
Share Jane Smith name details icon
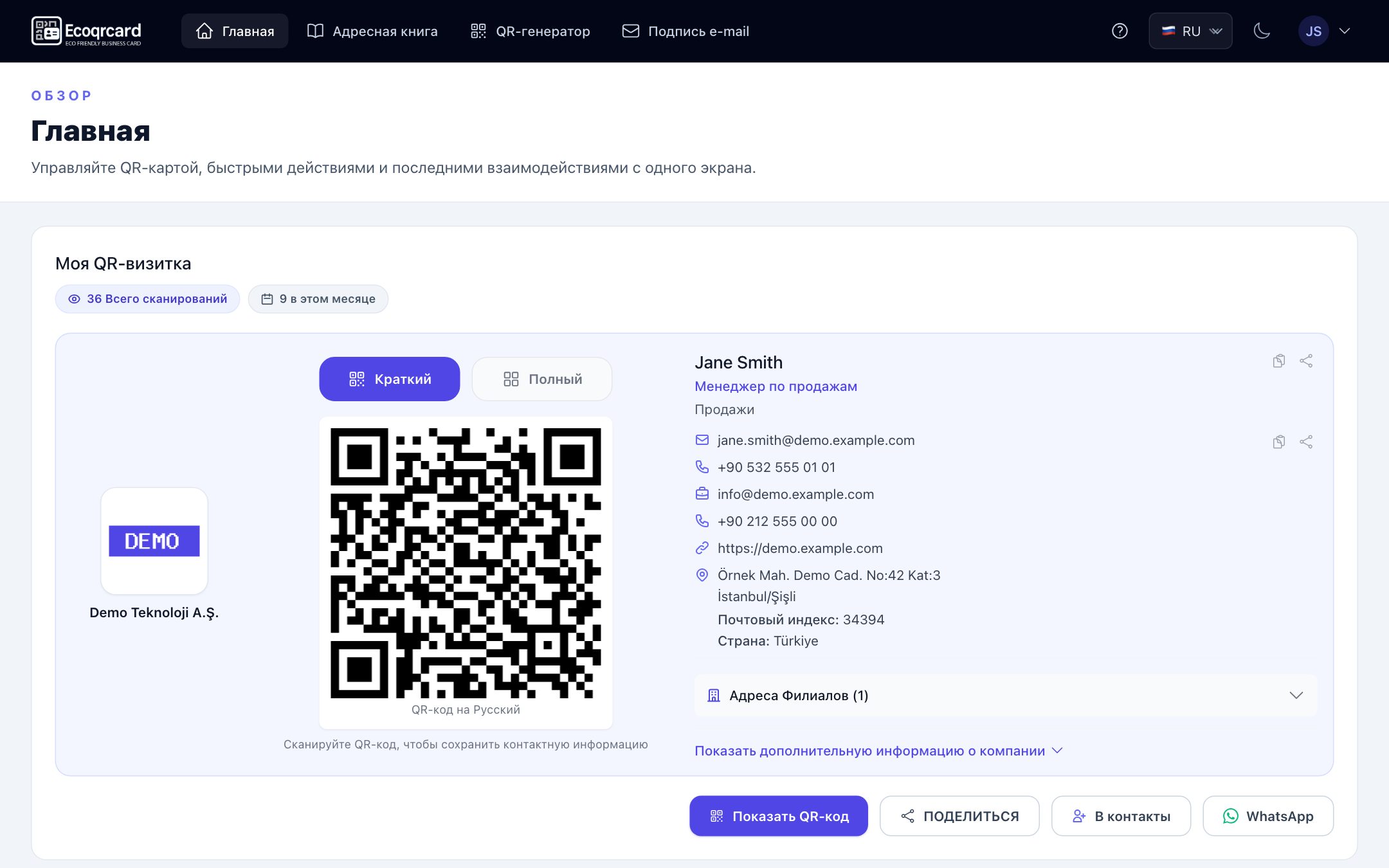tap(1306, 361)
